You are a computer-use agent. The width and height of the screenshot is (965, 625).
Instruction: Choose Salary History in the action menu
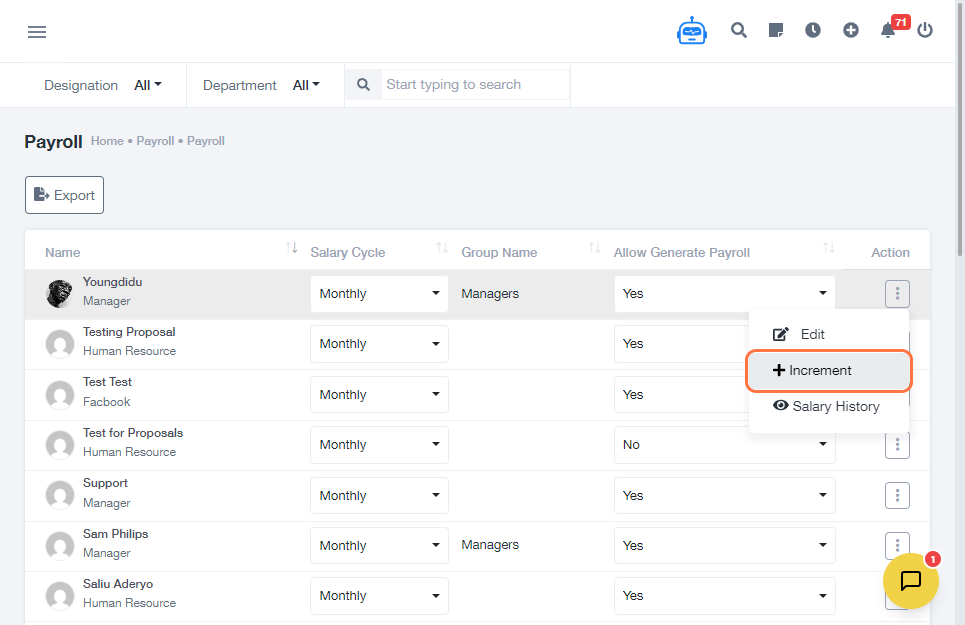pyautogui.click(x=829, y=406)
